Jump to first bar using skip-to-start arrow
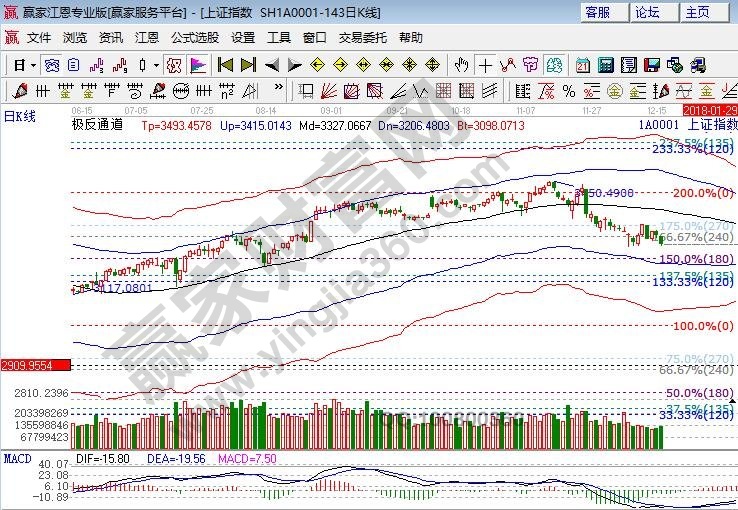This screenshot has height=510, width=738. (225, 65)
